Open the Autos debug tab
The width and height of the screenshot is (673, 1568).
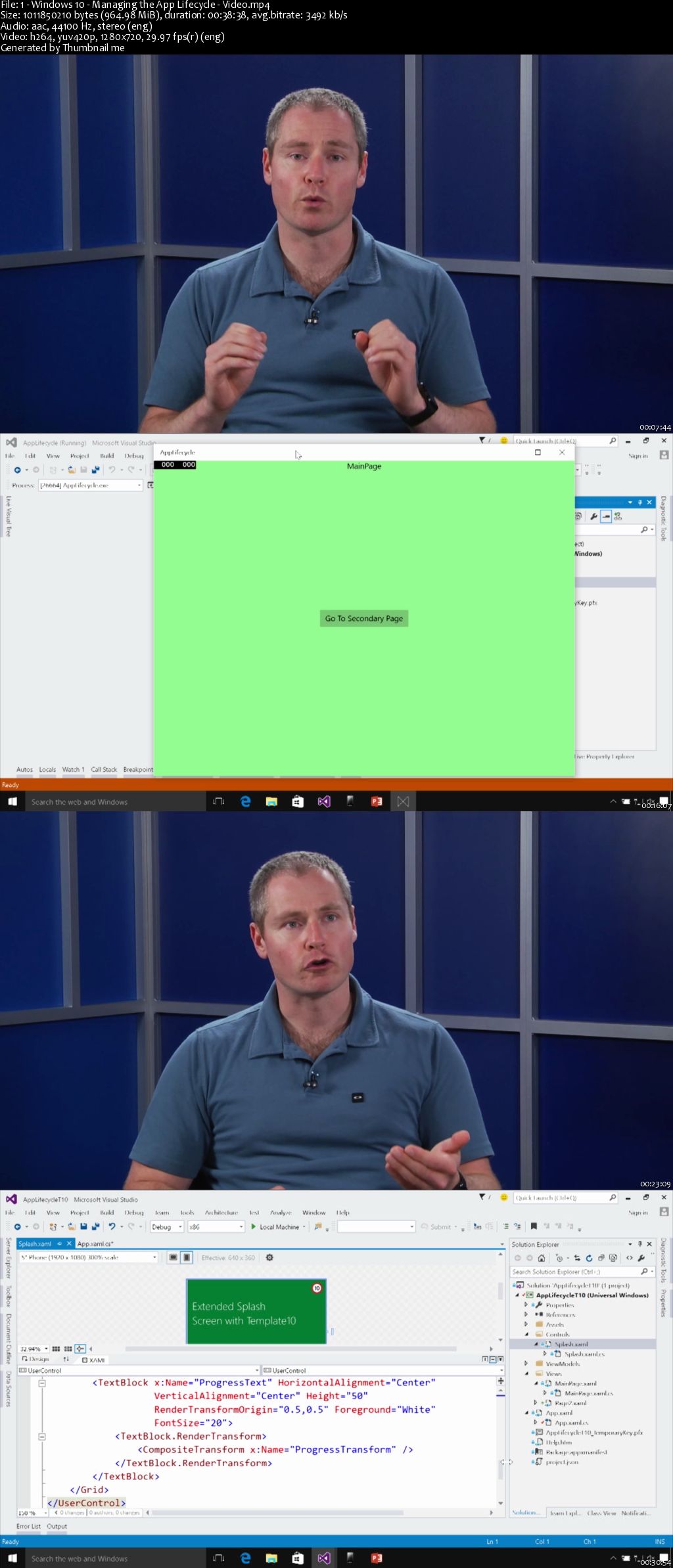point(24,769)
